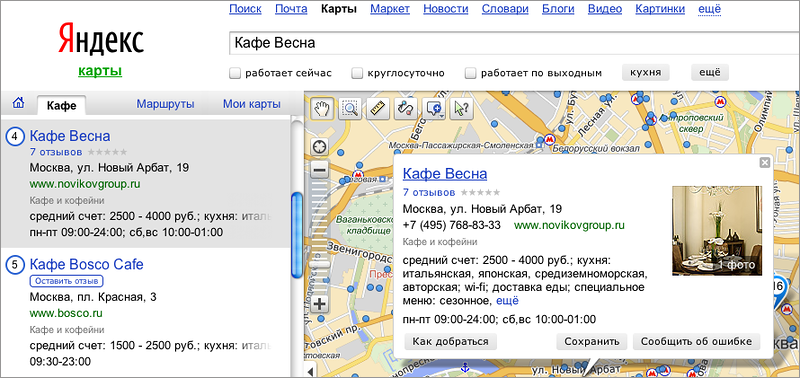The image size is (800, 378).
Task: Click Как добраться button
Action: click(451, 341)
